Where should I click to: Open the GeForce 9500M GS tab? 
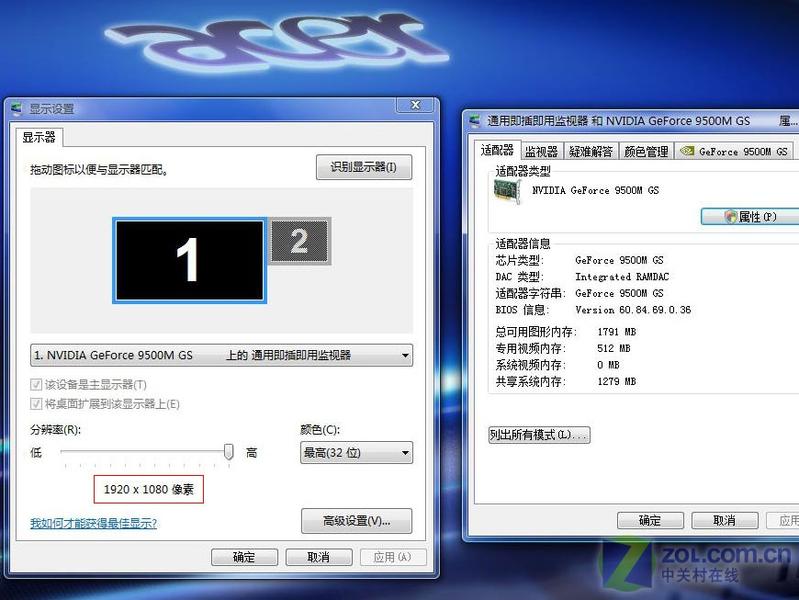(x=734, y=151)
